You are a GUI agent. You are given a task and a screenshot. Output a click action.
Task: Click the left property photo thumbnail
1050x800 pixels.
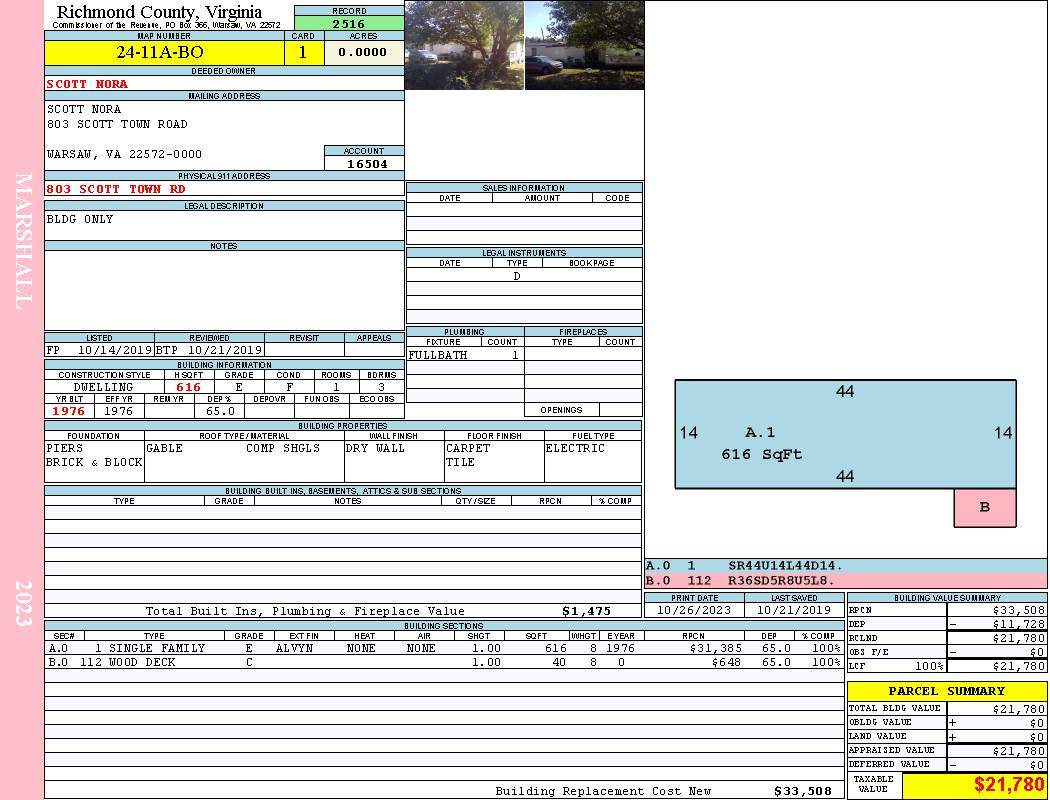tap(465, 45)
